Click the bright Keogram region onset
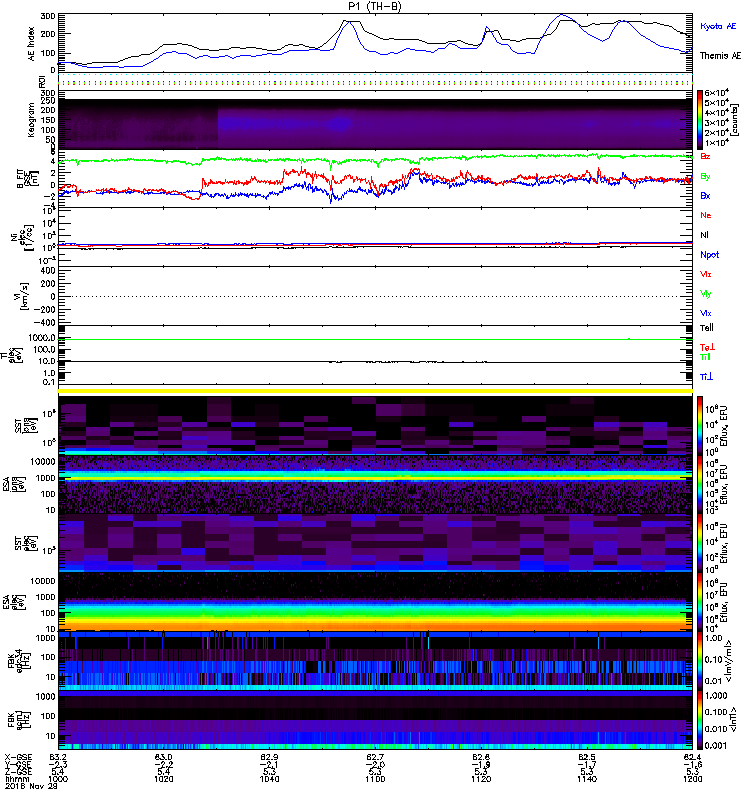The height and width of the screenshot is (800, 750). [219, 122]
